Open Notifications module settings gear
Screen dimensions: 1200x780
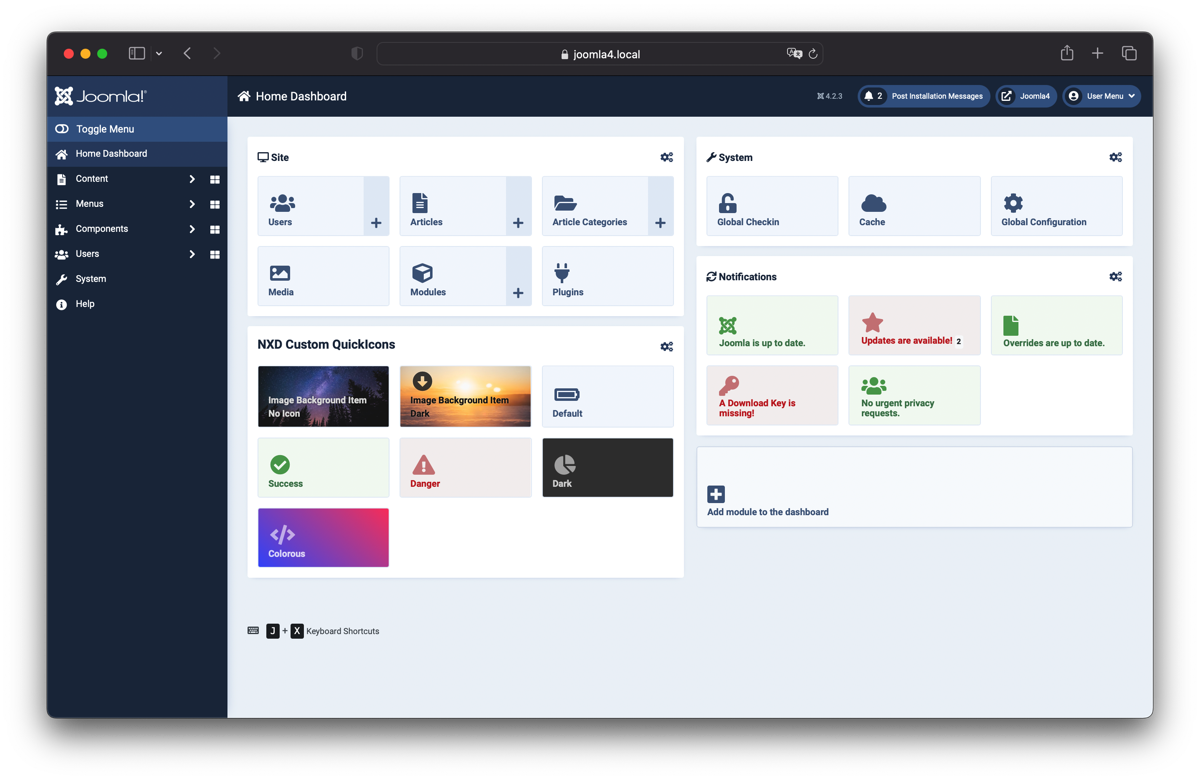point(1116,277)
